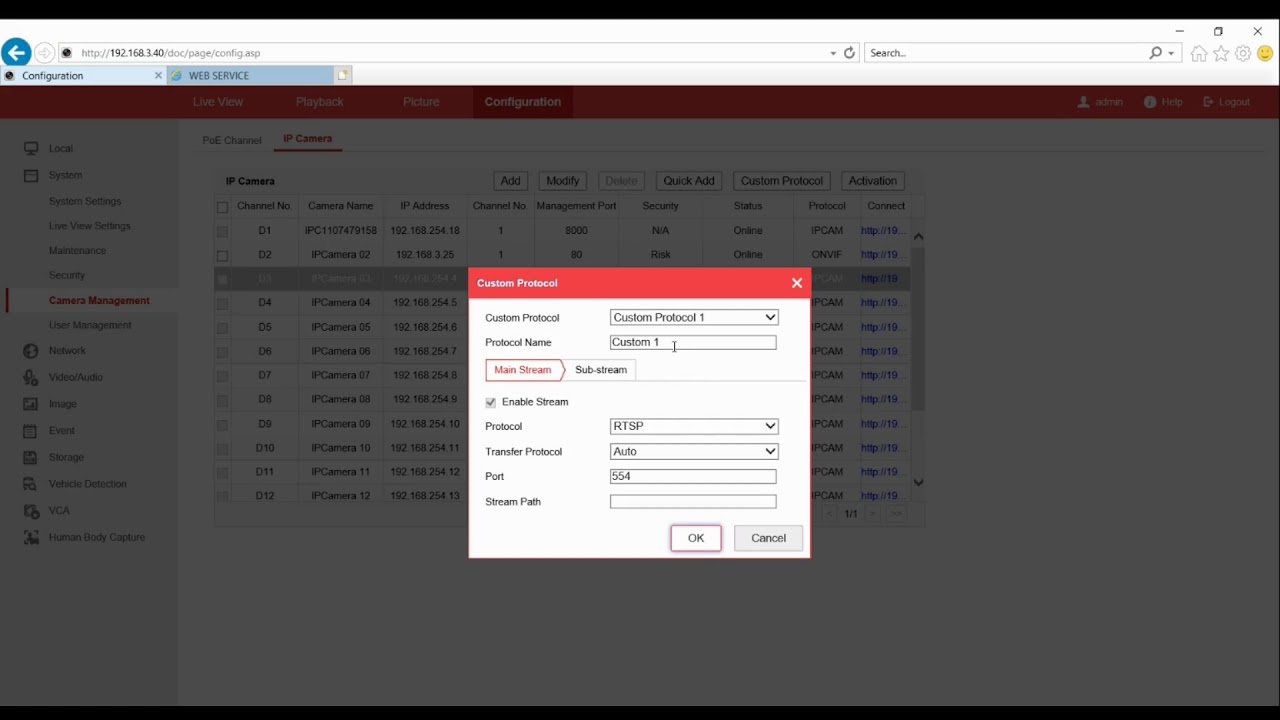The width and height of the screenshot is (1280, 720).
Task: Open the Playback menu
Action: (320, 102)
